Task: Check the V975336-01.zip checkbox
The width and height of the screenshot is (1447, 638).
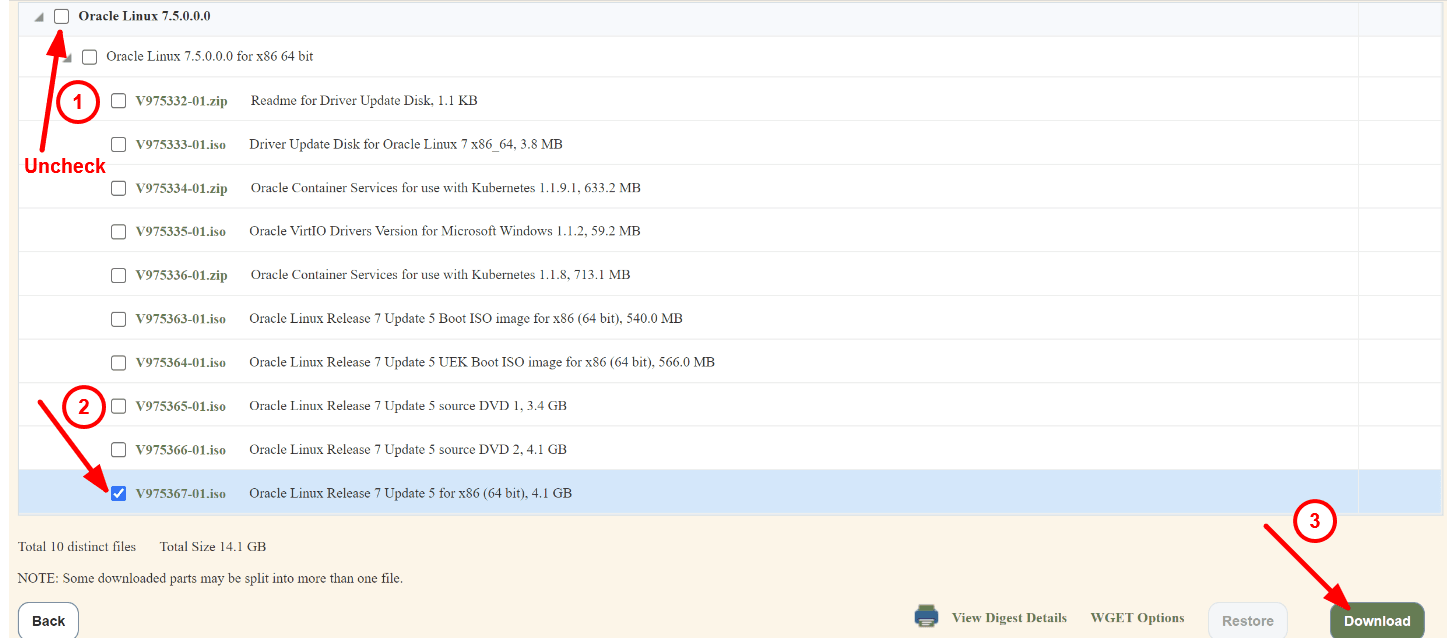Action: pos(118,274)
